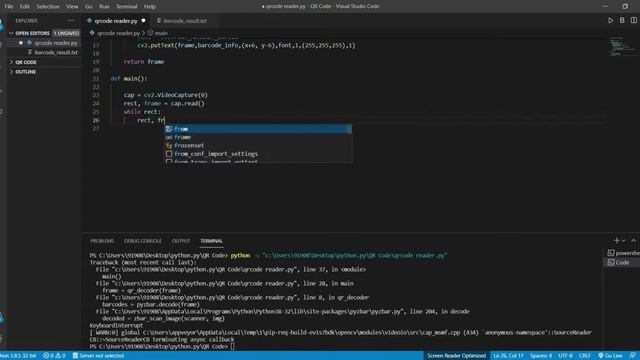Click the main symbol in the breadcrumb

161,33
